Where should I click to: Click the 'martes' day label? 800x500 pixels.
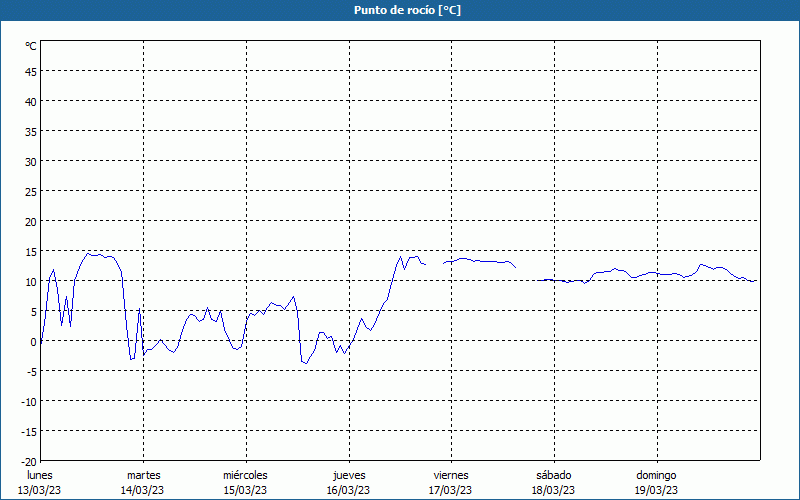coord(143,475)
